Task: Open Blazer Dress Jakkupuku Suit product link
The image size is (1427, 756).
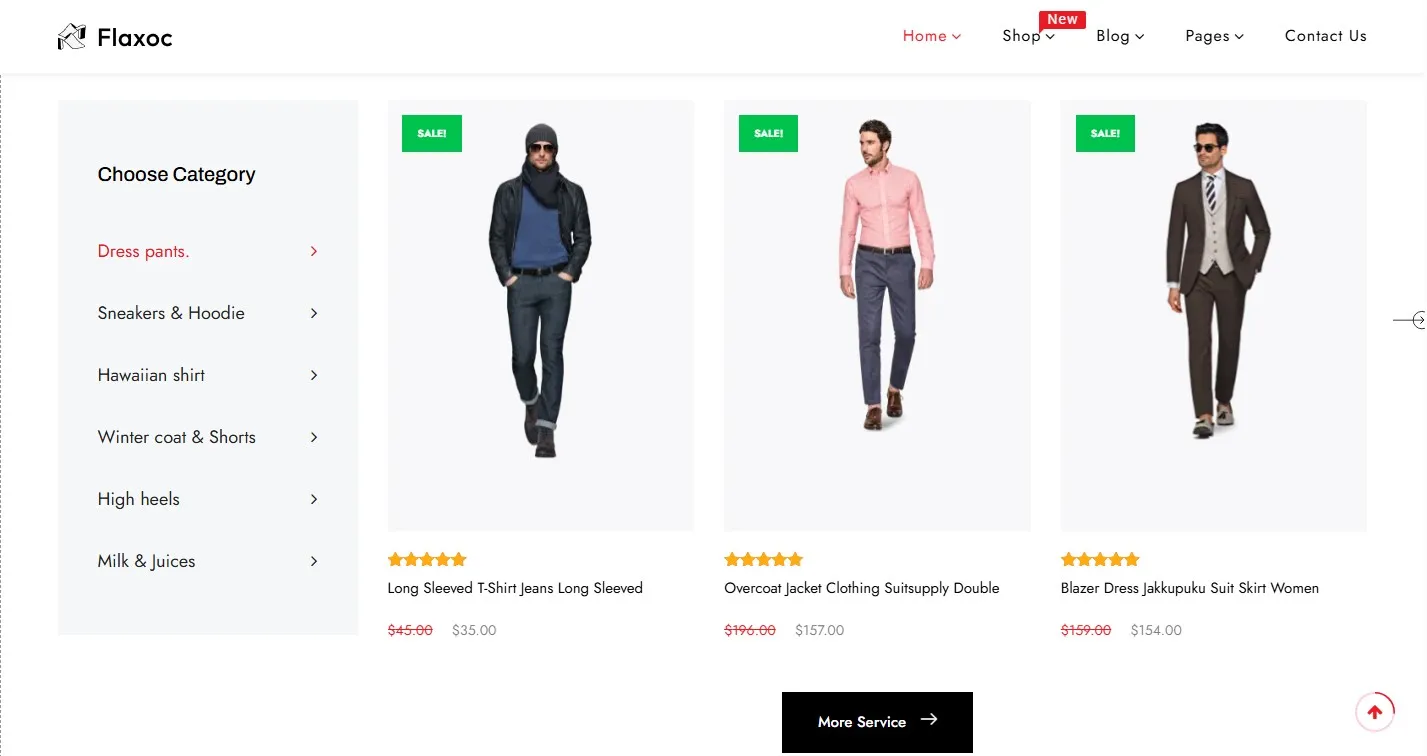Action: point(1189,588)
